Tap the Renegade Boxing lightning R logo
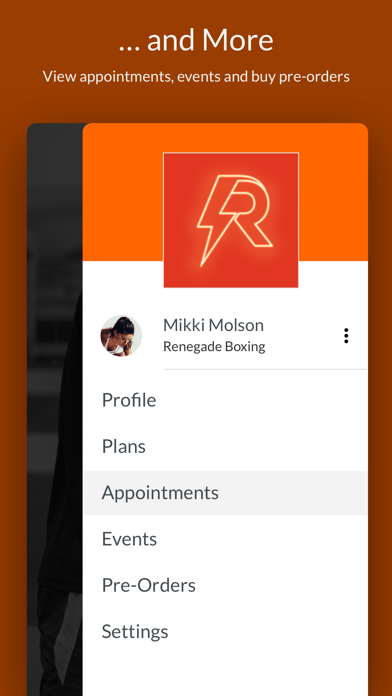The width and height of the screenshot is (392, 696). coord(231,220)
